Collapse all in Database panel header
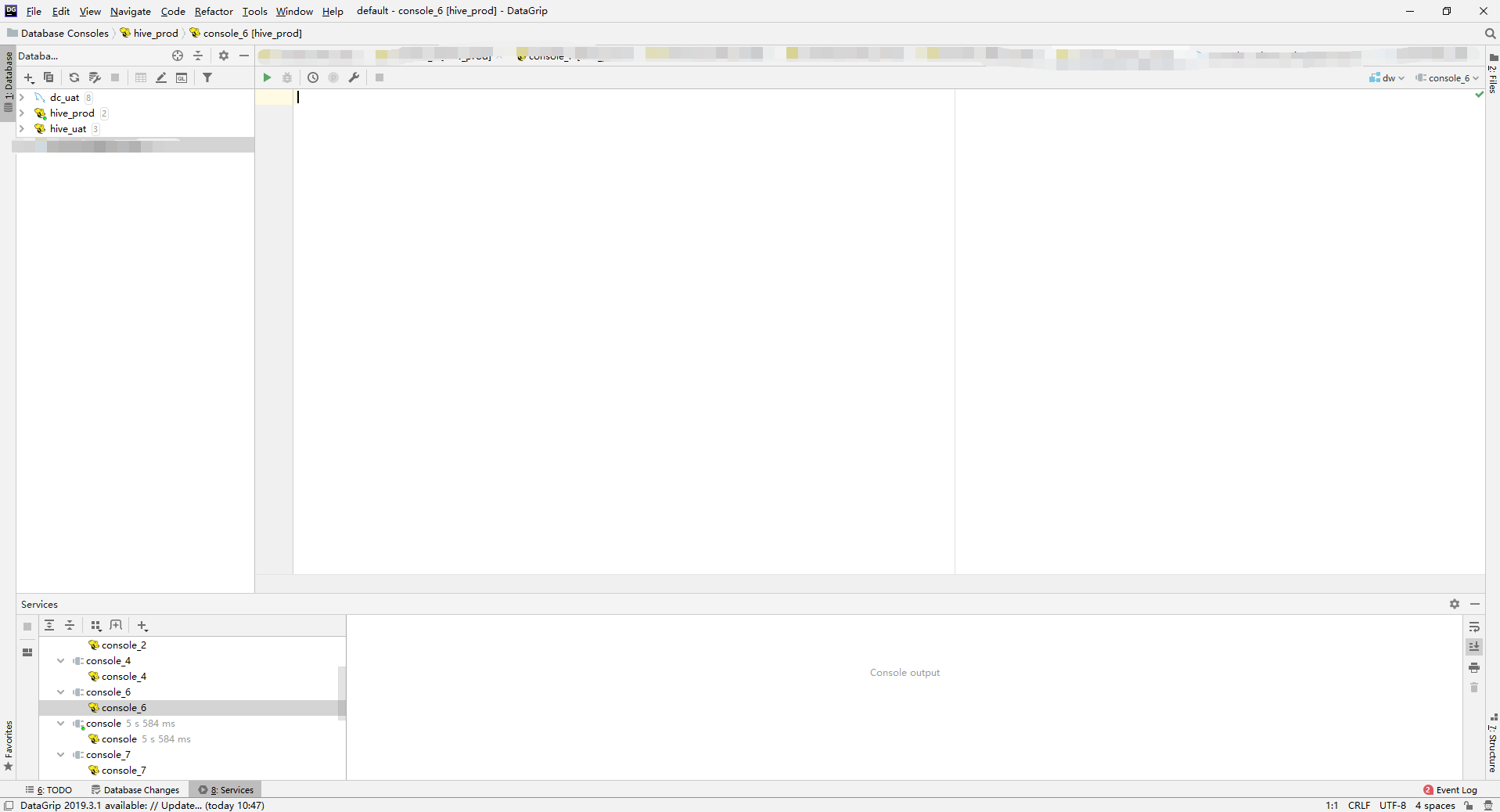This screenshot has width=1500, height=812. tap(198, 56)
